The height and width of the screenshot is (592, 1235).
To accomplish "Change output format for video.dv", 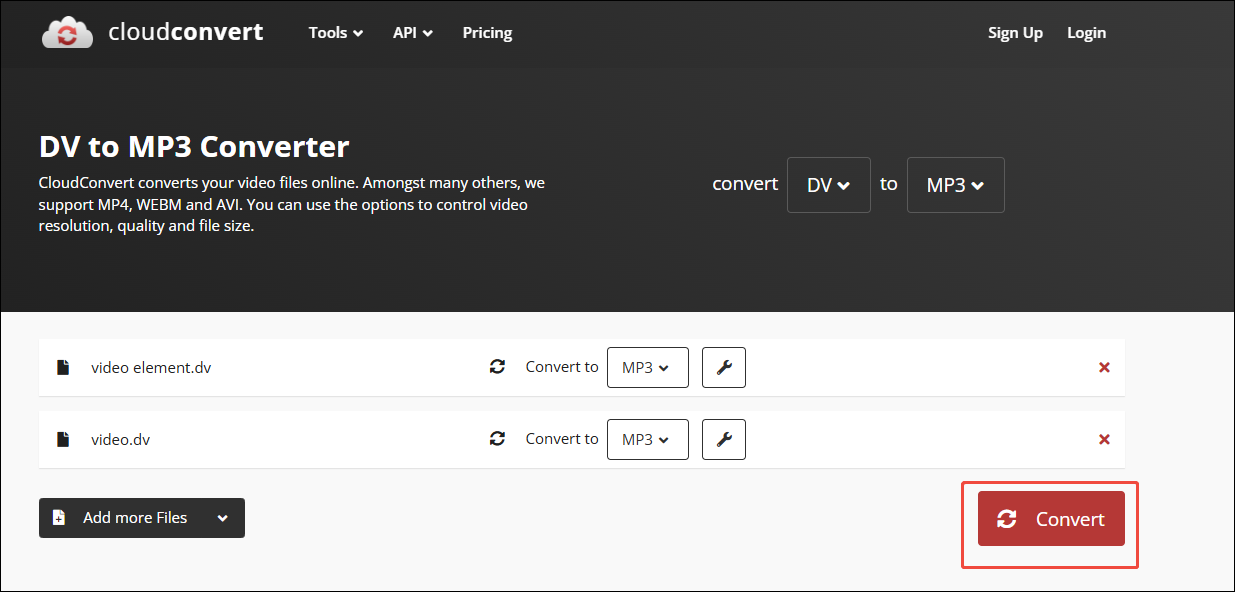I will pos(648,439).
